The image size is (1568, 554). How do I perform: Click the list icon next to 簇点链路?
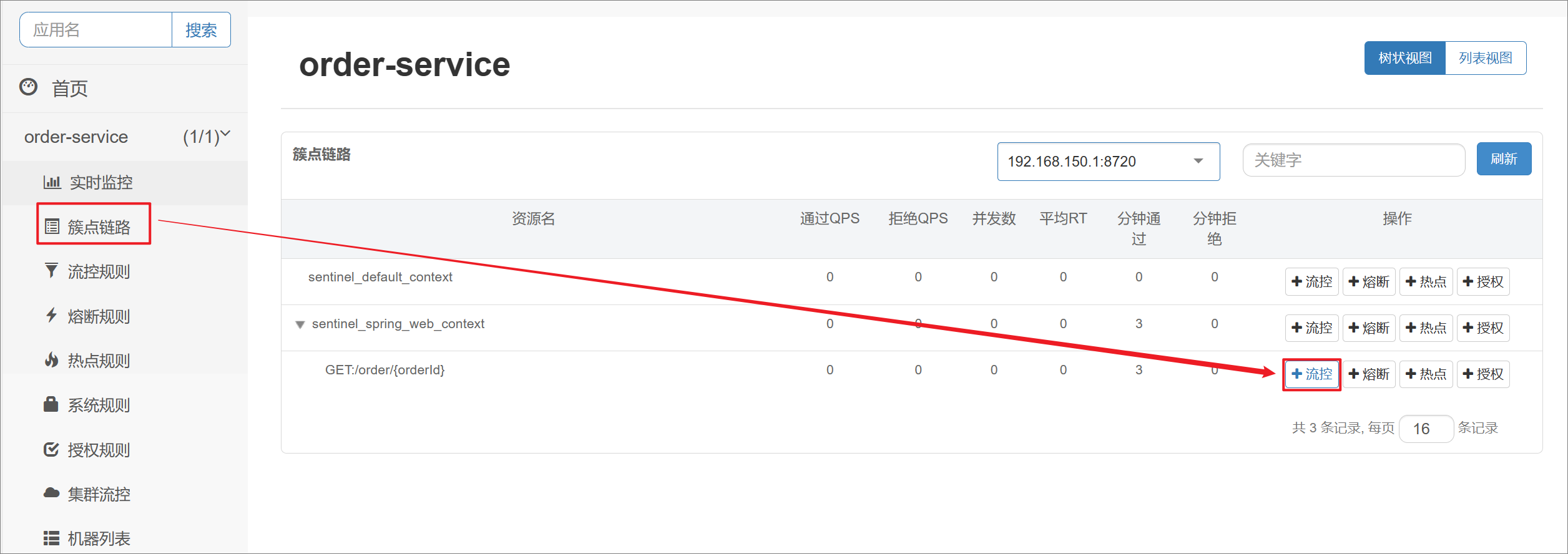click(52, 226)
